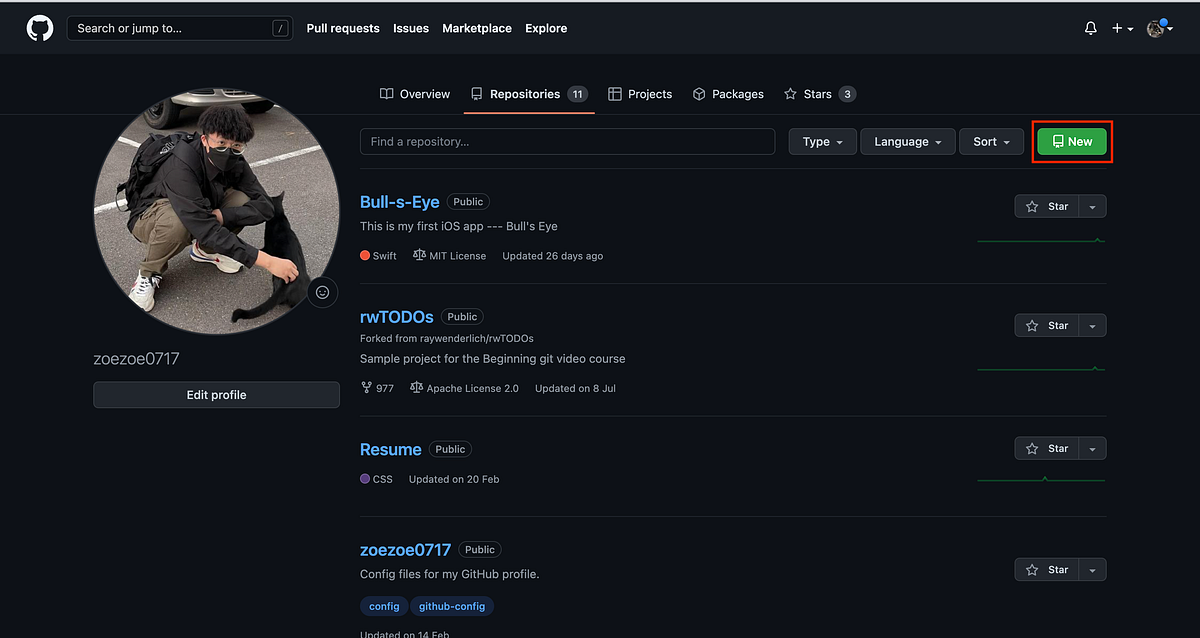1200x638 pixels.
Task: Click the notifications bell icon
Action: tap(1090, 28)
